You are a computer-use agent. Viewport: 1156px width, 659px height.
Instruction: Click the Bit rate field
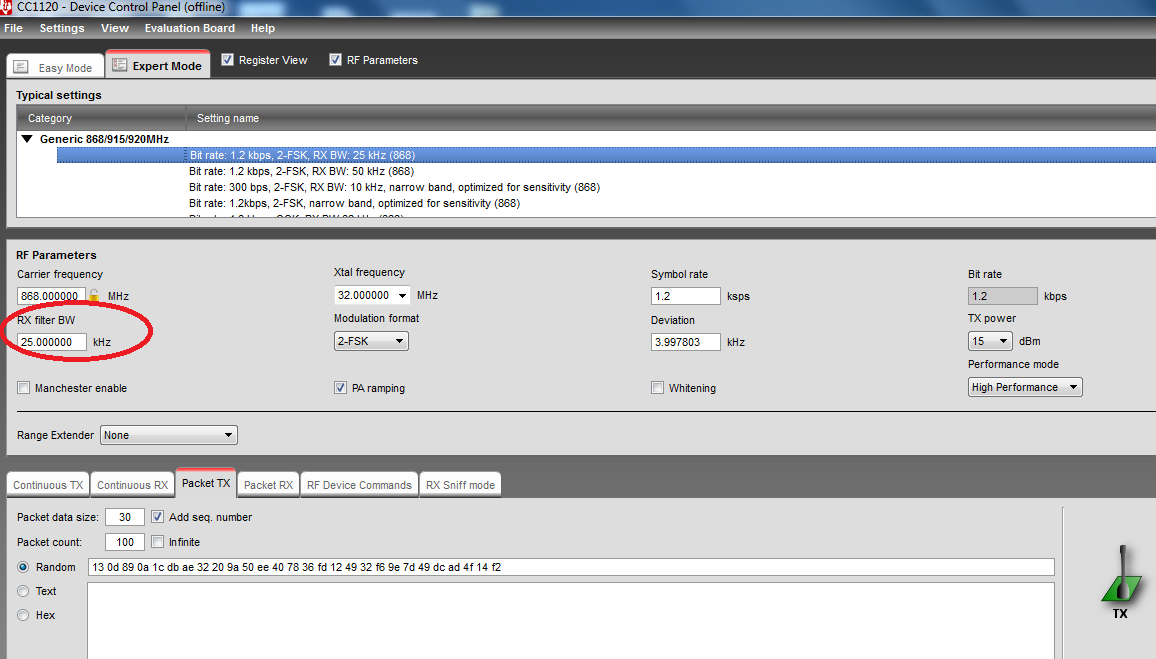pyautogui.click(x=1003, y=296)
